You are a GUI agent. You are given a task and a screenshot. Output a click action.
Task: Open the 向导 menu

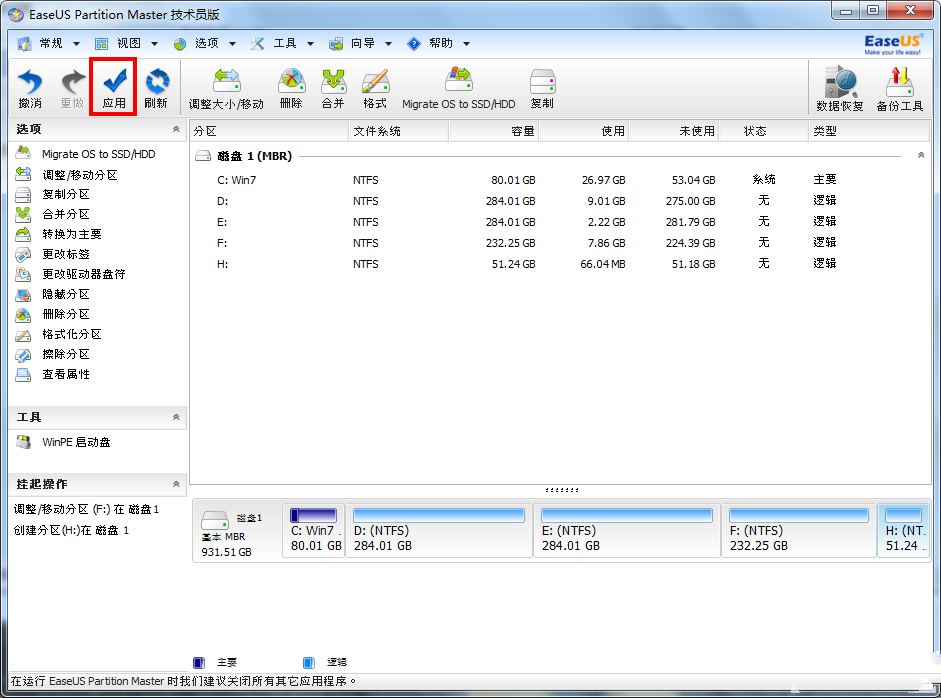(361, 43)
